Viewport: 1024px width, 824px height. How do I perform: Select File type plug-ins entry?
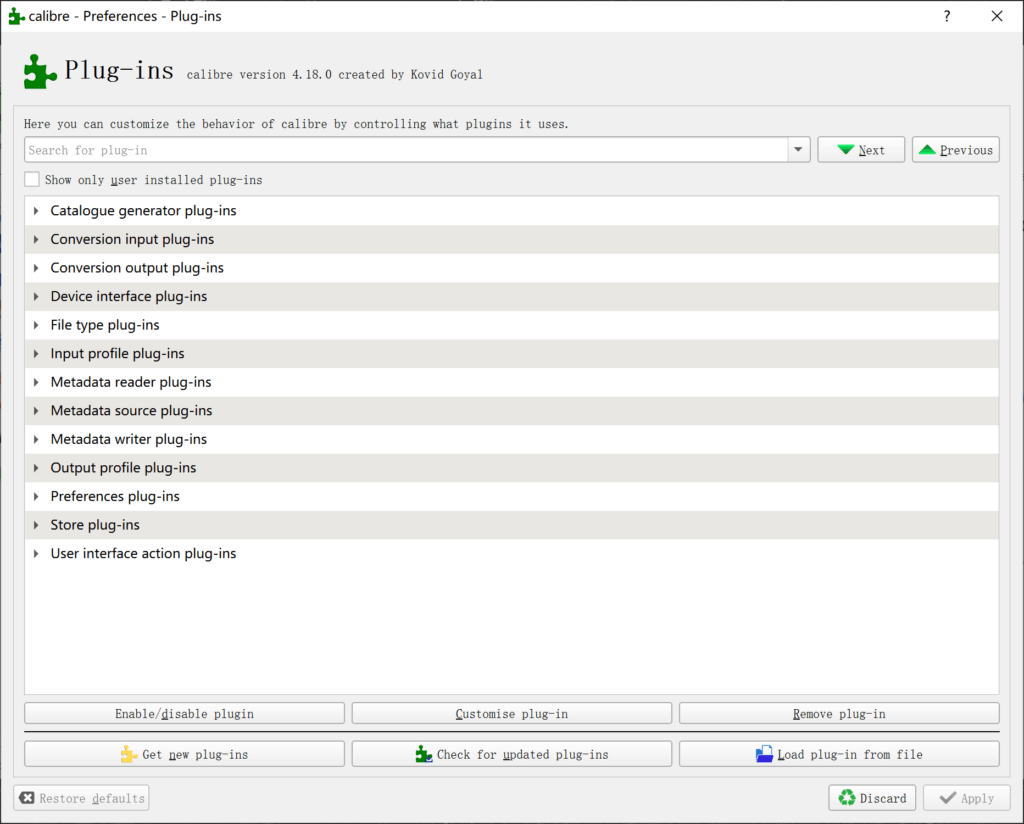pyautogui.click(x=105, y=325)
